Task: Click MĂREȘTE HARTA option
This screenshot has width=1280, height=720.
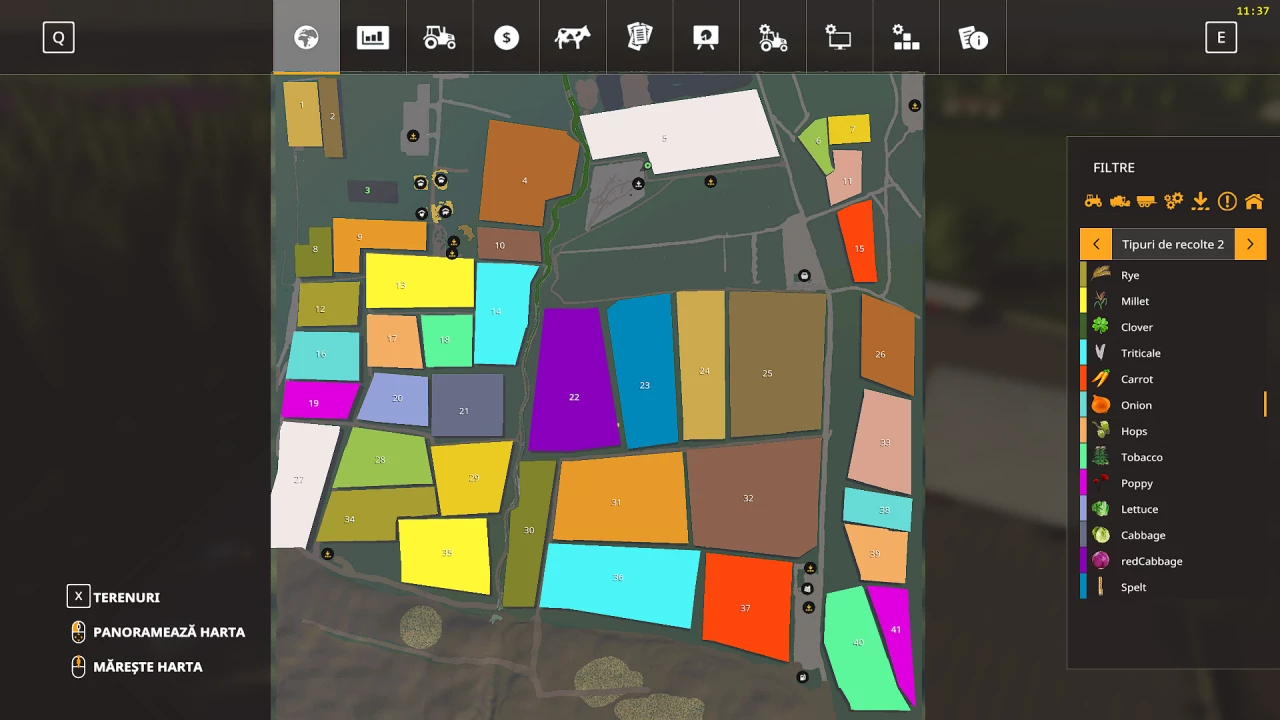Action: pyautogui.click(x=148, y=667)
